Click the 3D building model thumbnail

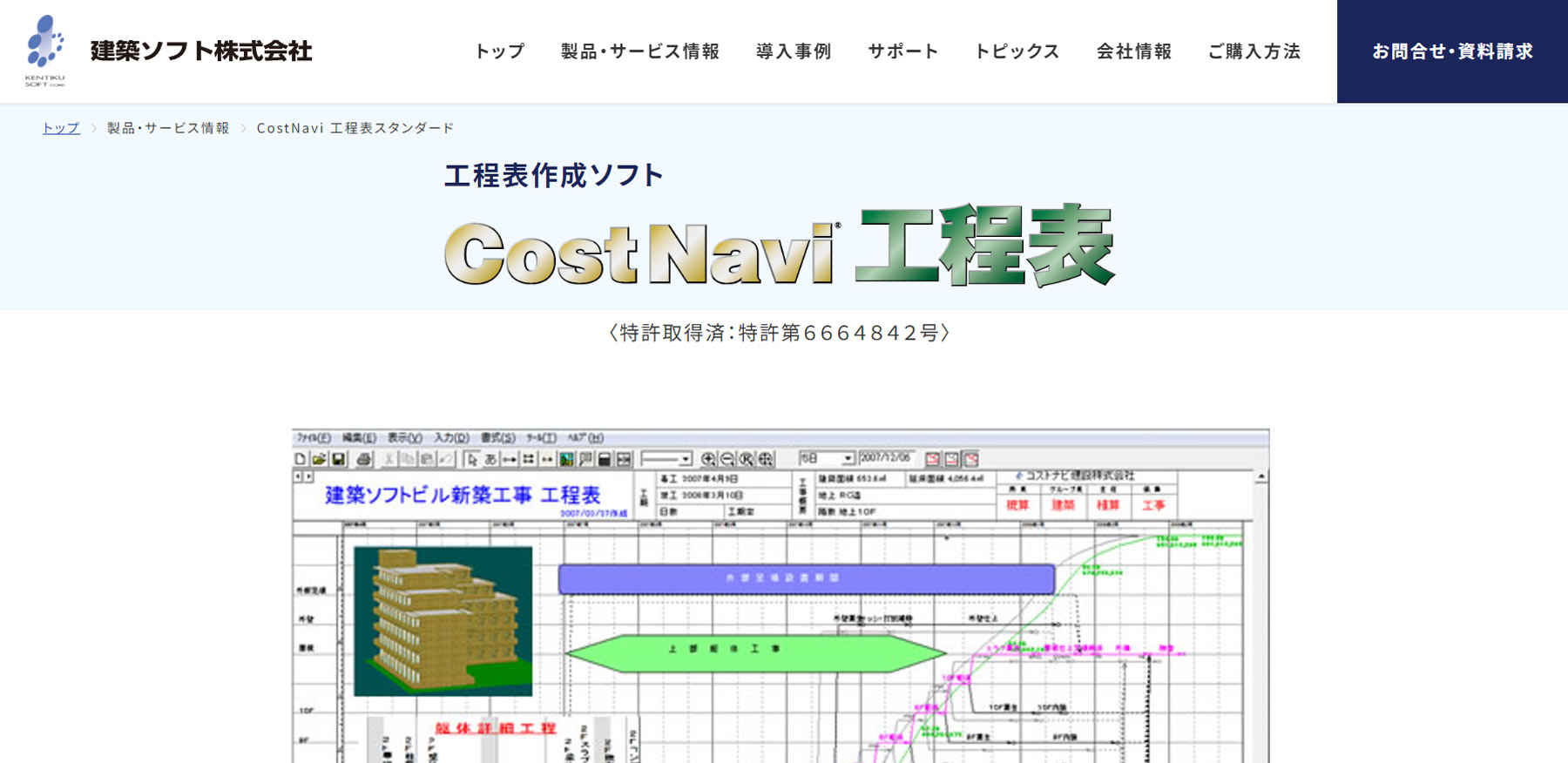point(443,620)
